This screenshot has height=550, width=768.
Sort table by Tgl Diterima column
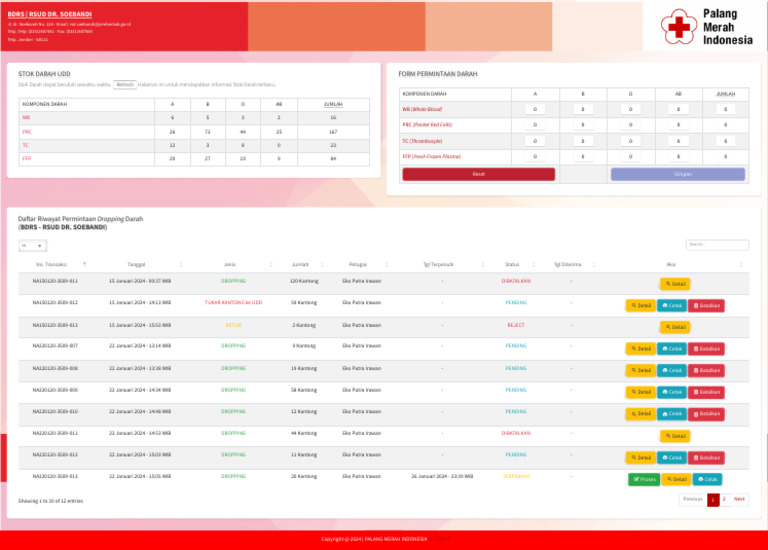[567, 264]
